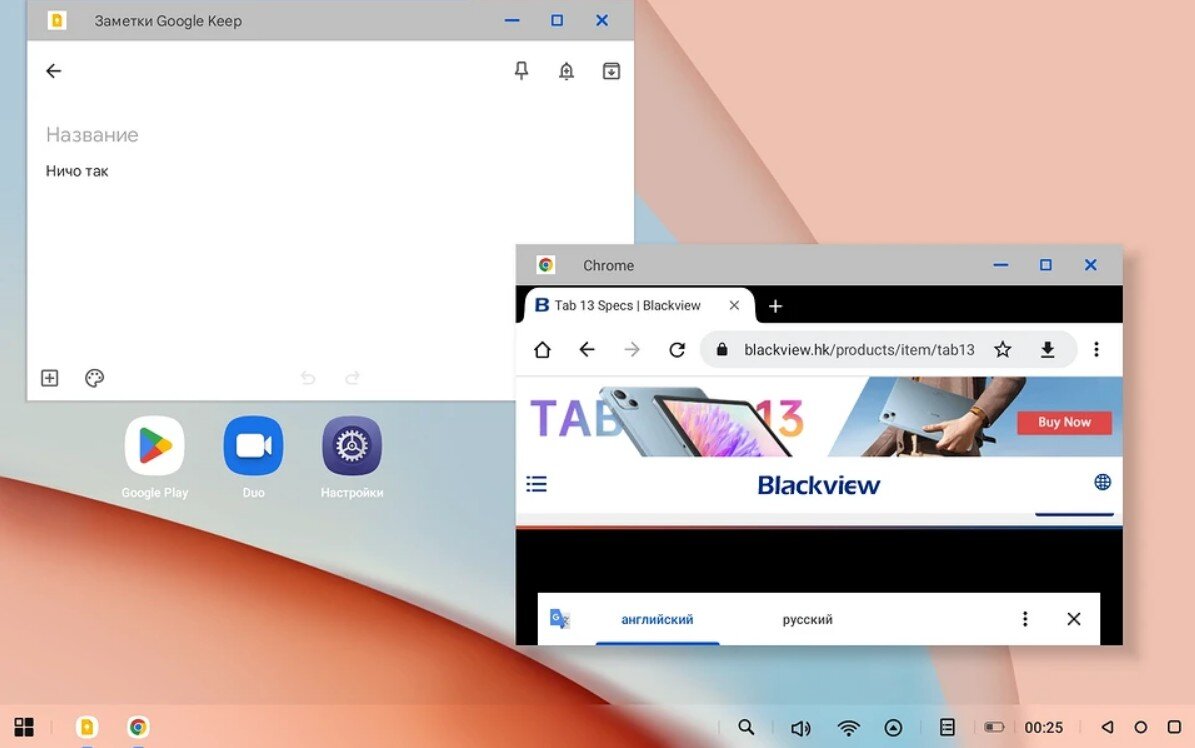1195x748 pixels.
Task: Add a new item to the note
Action: click(49, 378)
